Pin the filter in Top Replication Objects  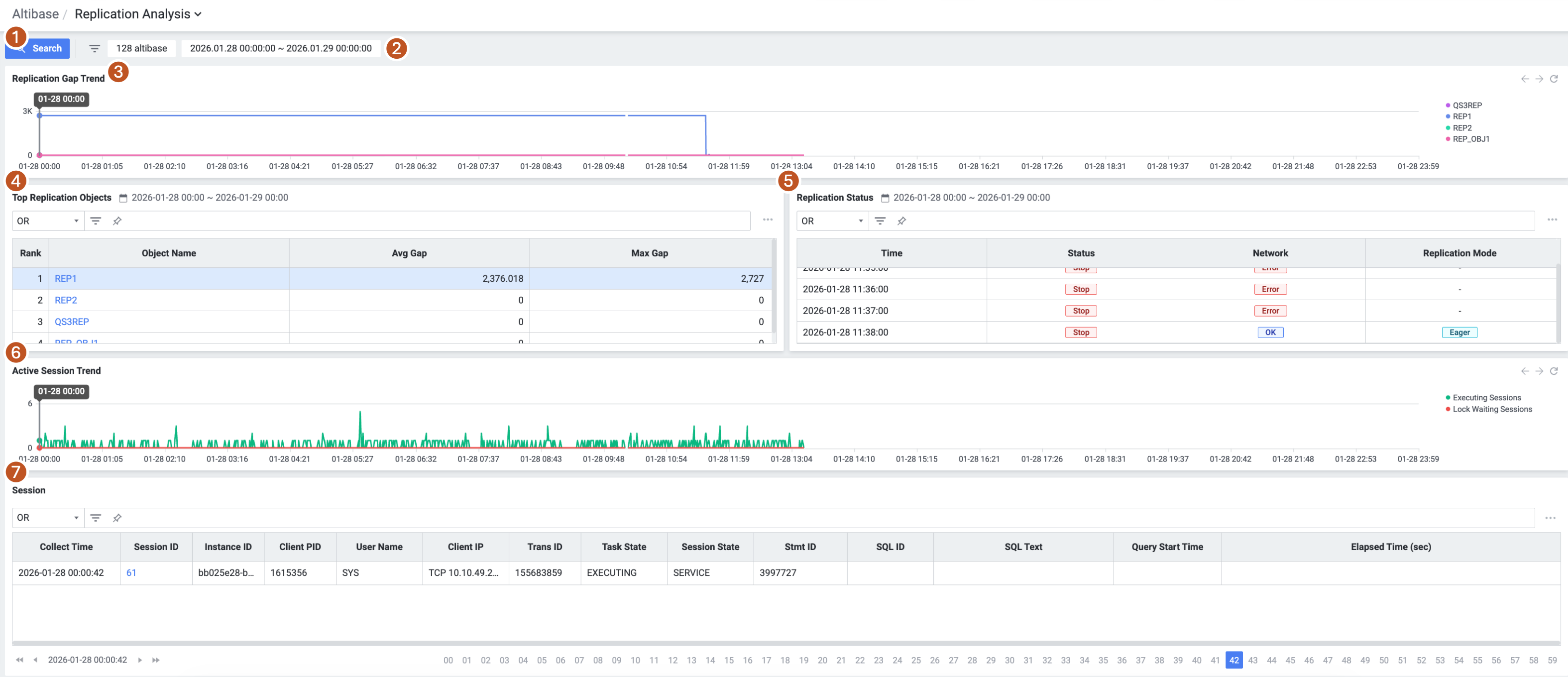[117, 221]
